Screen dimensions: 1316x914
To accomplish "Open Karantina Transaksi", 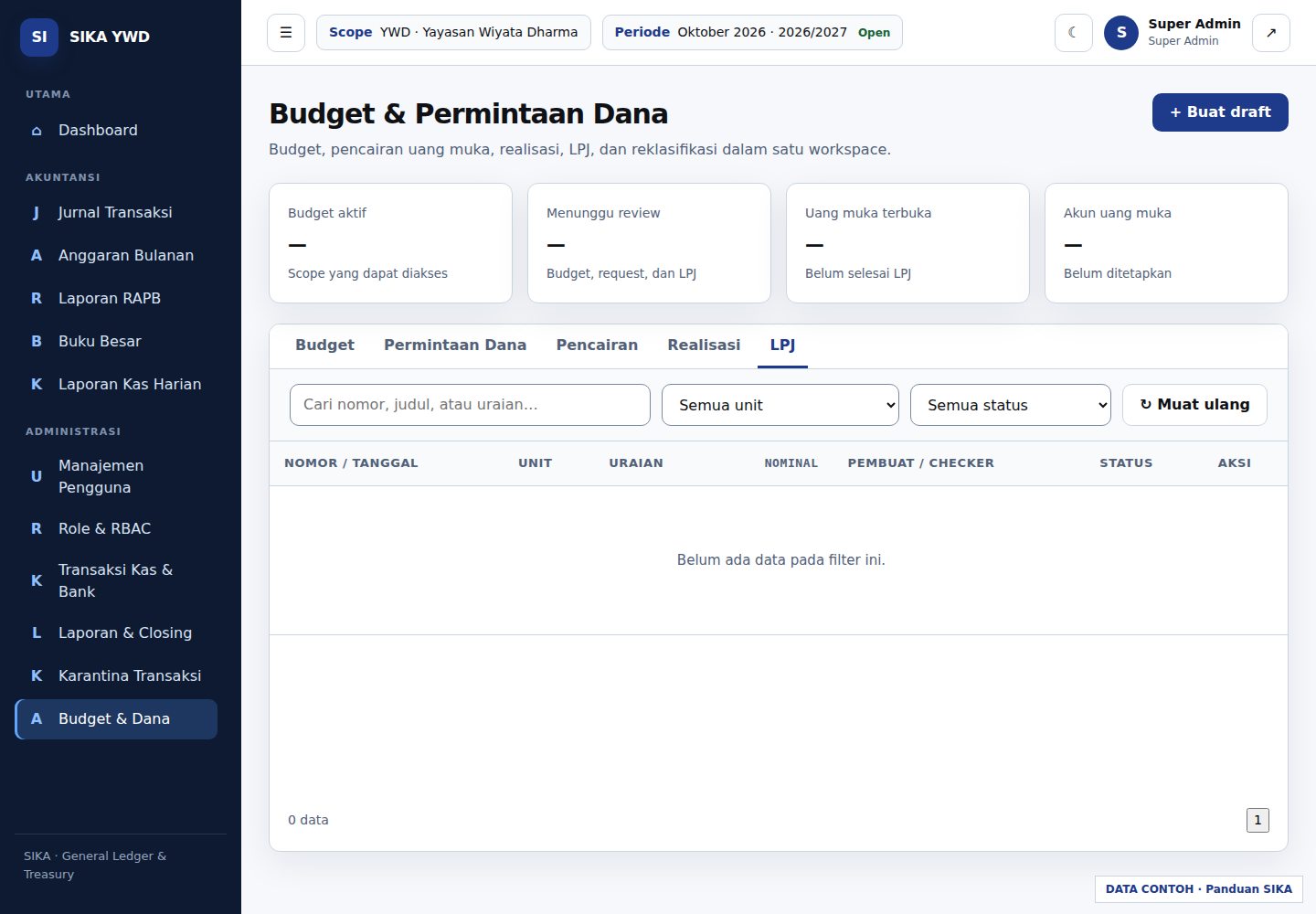I will point(116,676).
